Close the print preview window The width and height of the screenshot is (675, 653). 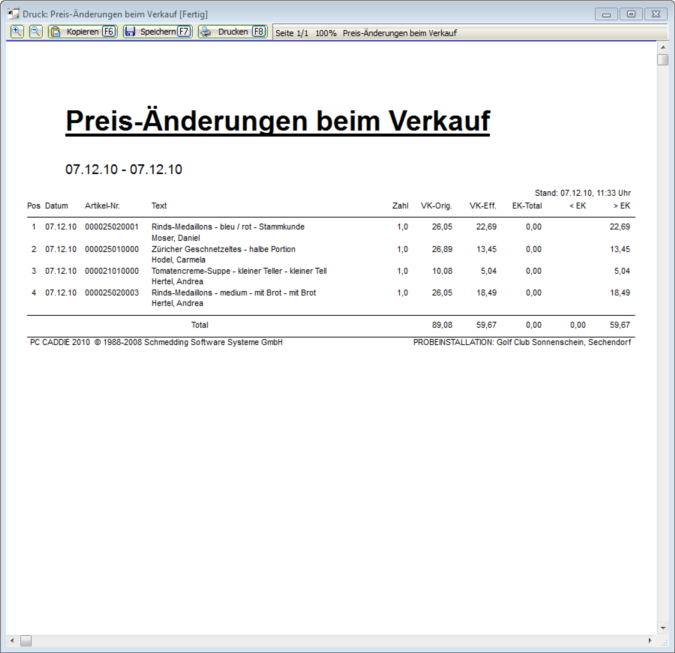(656, 14)
